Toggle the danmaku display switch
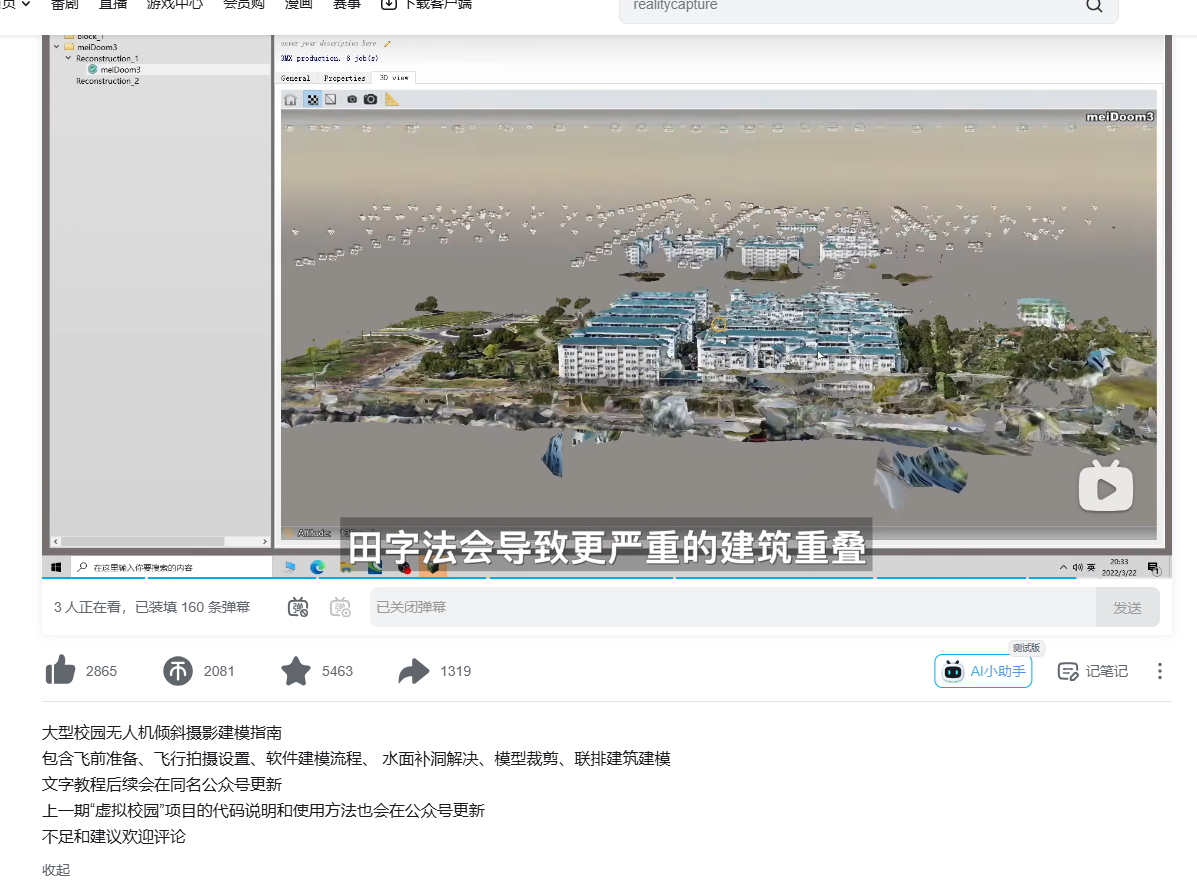 298,607
